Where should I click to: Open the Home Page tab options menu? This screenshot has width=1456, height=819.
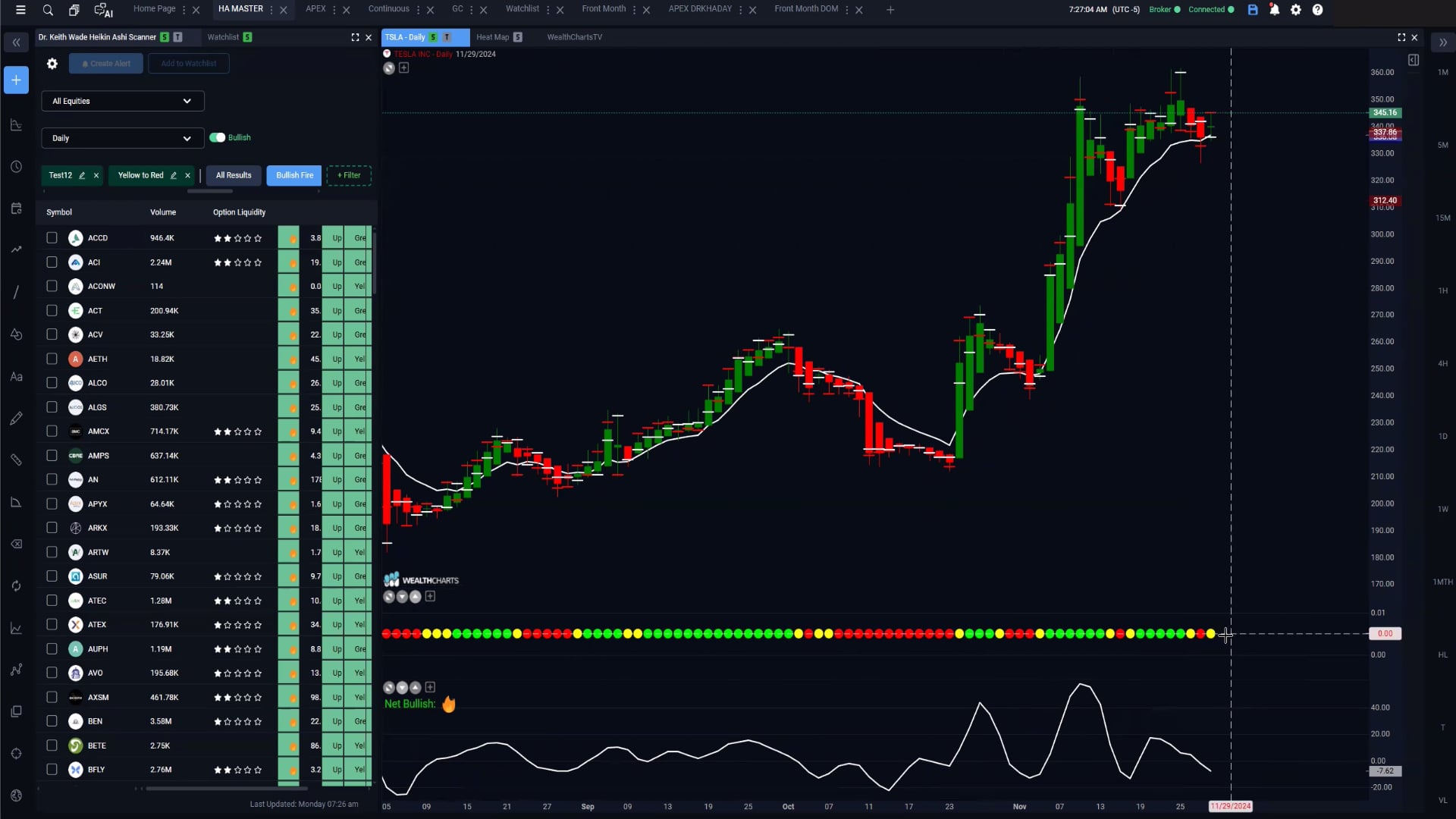coord(184,10)
